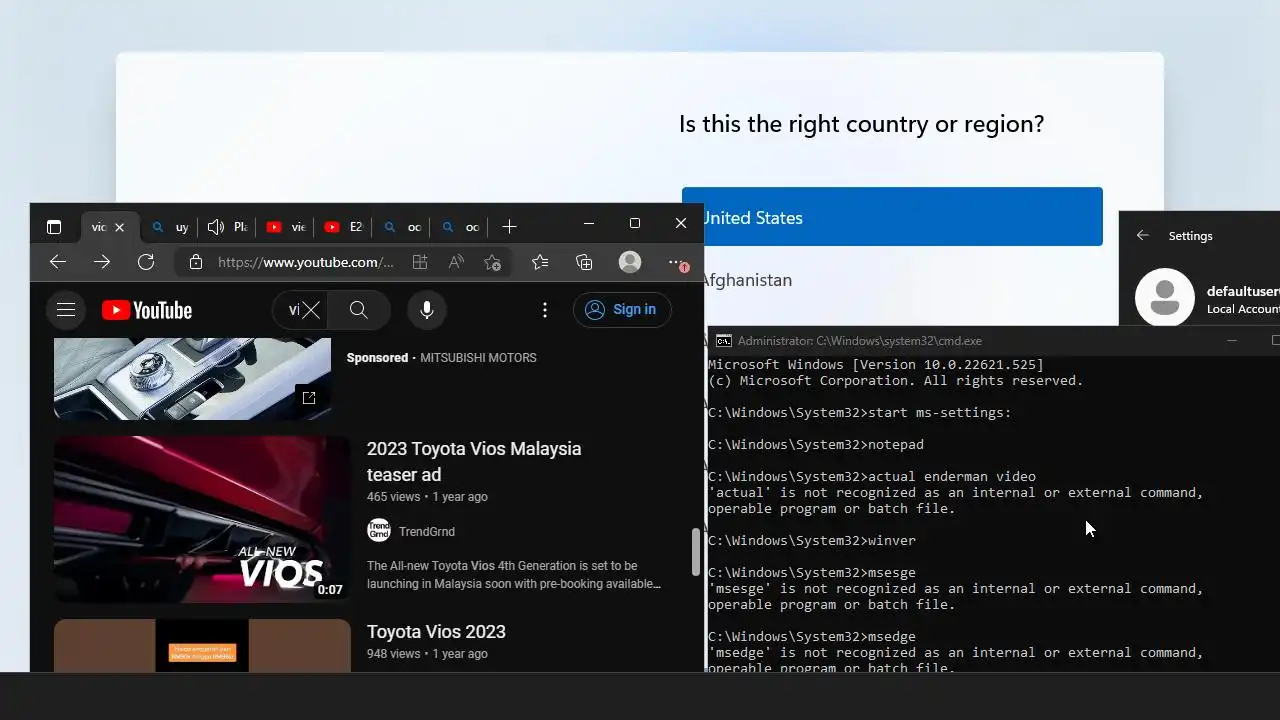
Task: View site info lock icon
Action: pos(196,262)
